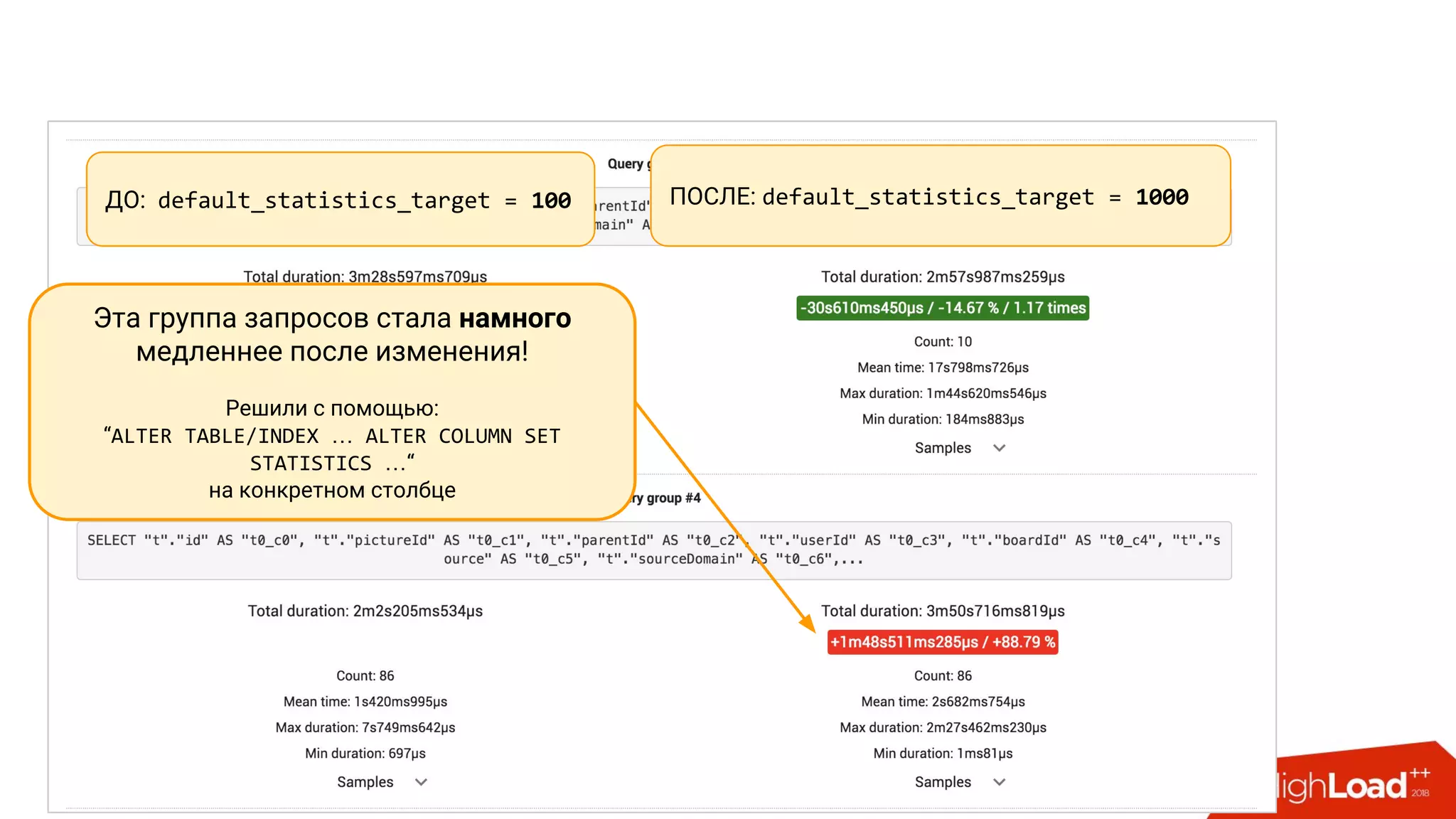Viewport: 1456px width, 819px height.
Task: Select 'Total duration: 3m28s597ms709µs' text
Action: coord(365,277)
